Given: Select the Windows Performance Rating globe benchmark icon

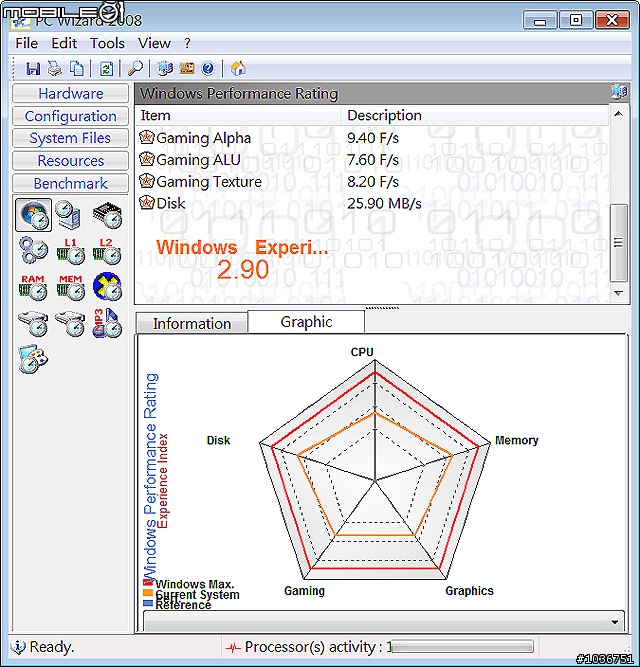Looking at the screenshot, I should (34, 215).
